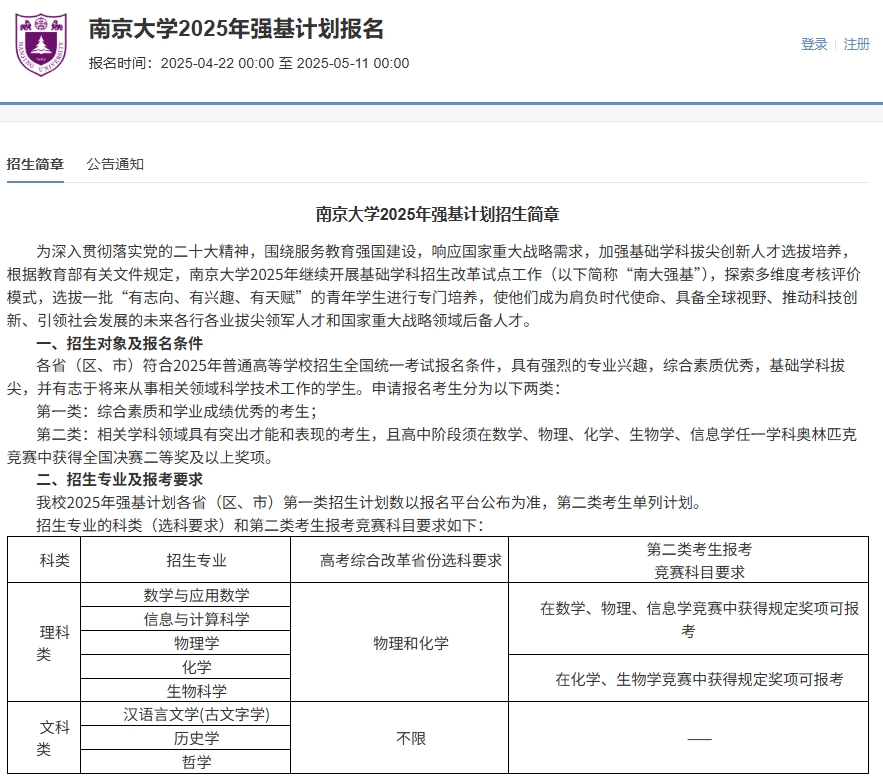Click the Nanjing University logo
883x777 pixels.
(x=41, y=45)
